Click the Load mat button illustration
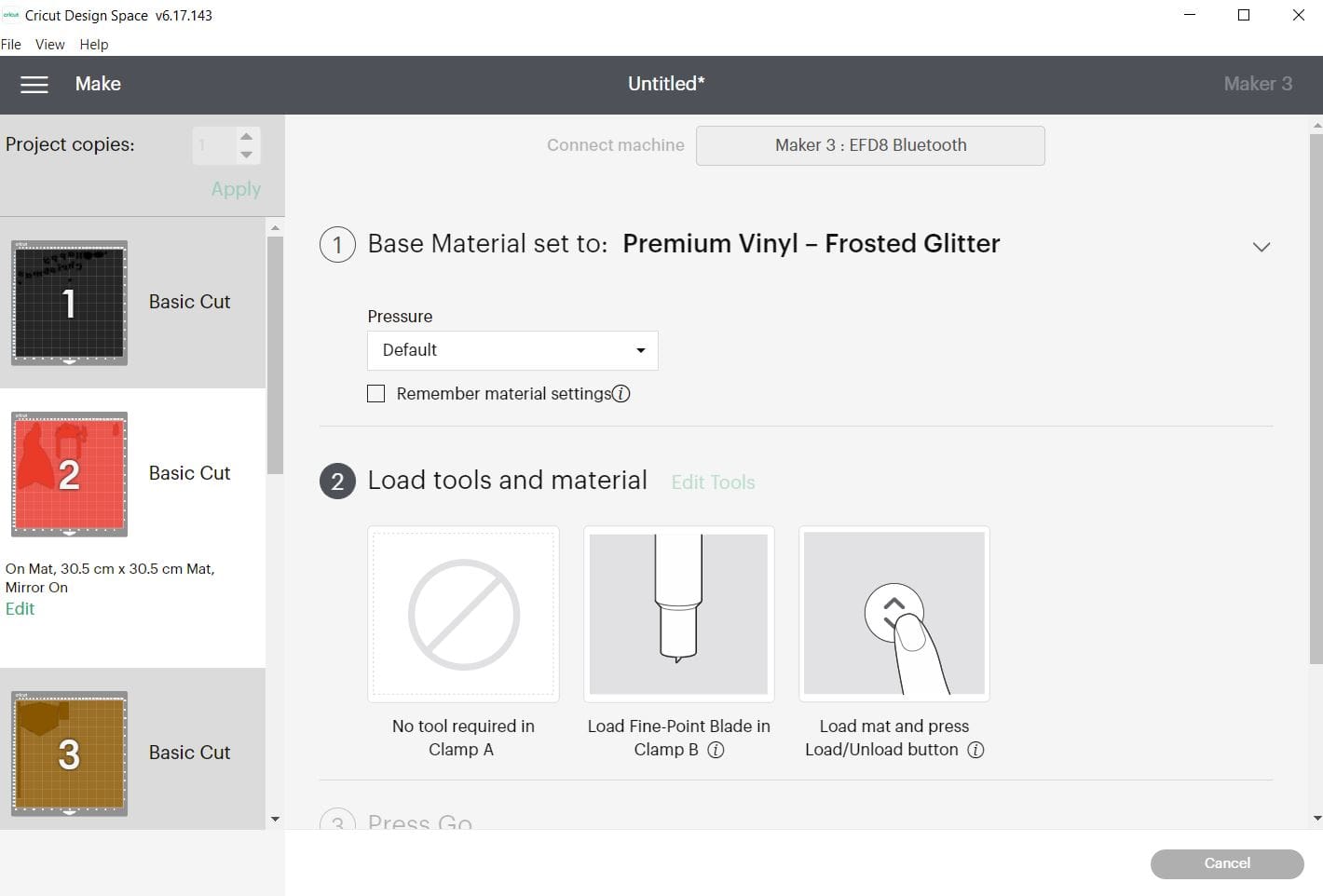1323x896 pixels. (894, 614)
